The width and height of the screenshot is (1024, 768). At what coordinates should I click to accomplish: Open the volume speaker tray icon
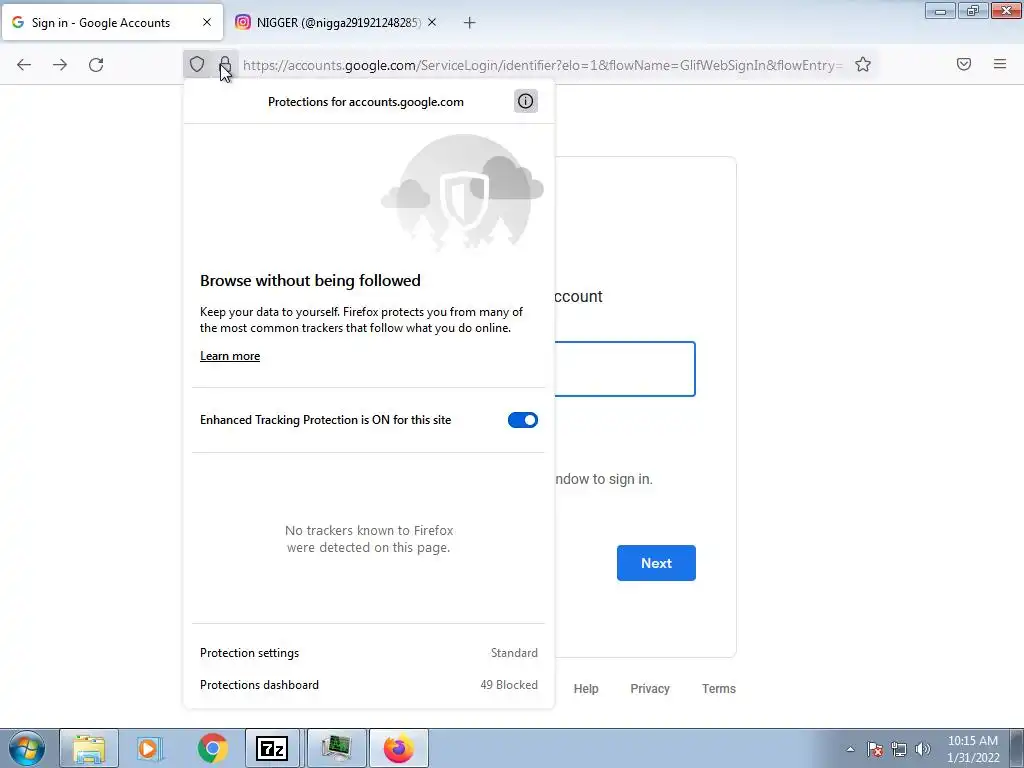pos(923,749)
